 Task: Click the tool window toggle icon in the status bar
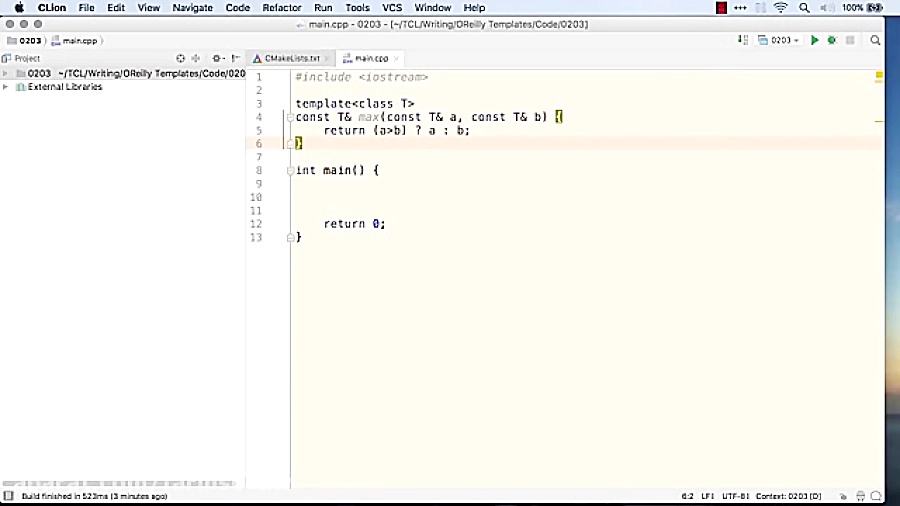(x=8, y=496)
